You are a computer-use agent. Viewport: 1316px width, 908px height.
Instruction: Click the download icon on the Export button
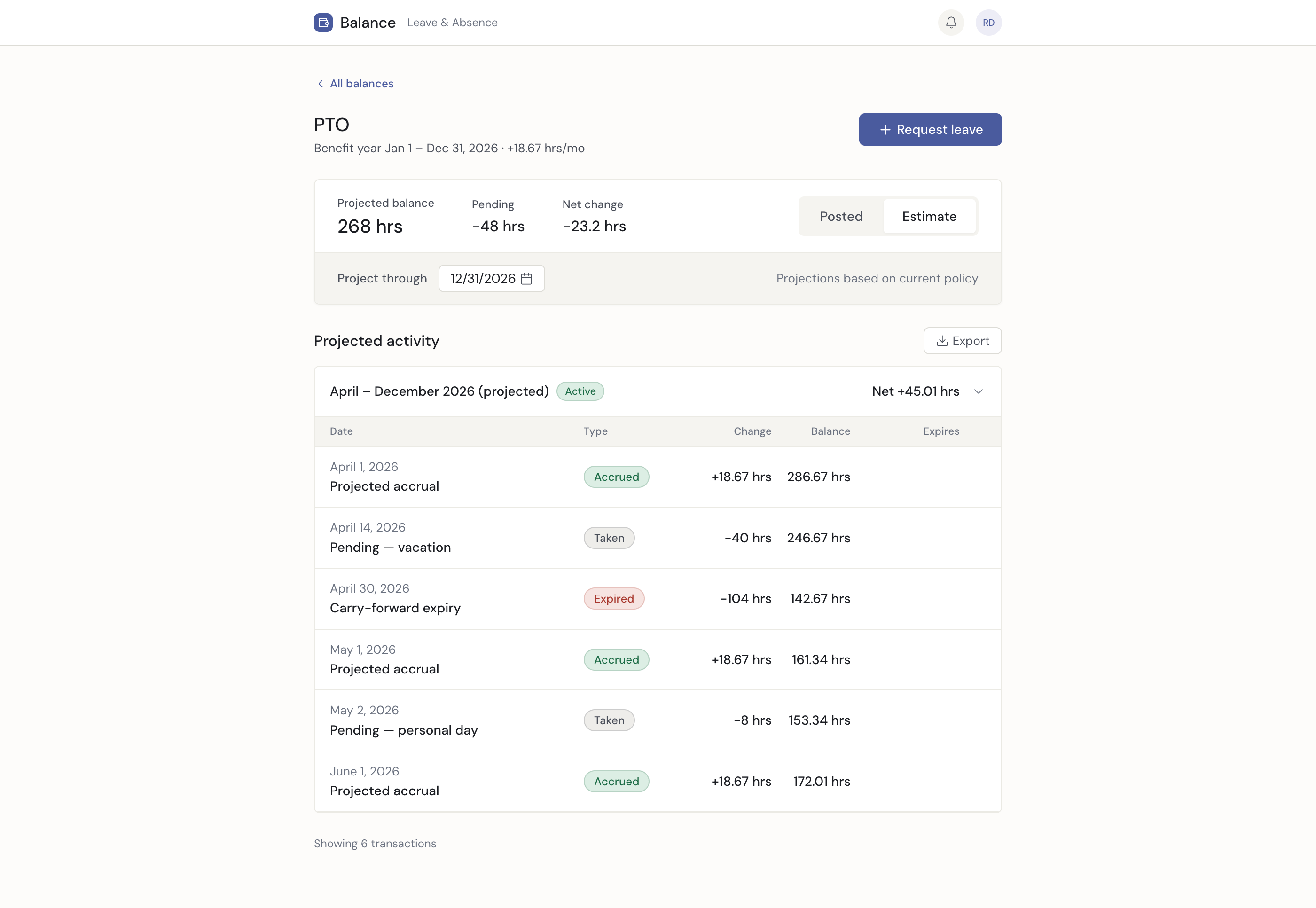942,340
